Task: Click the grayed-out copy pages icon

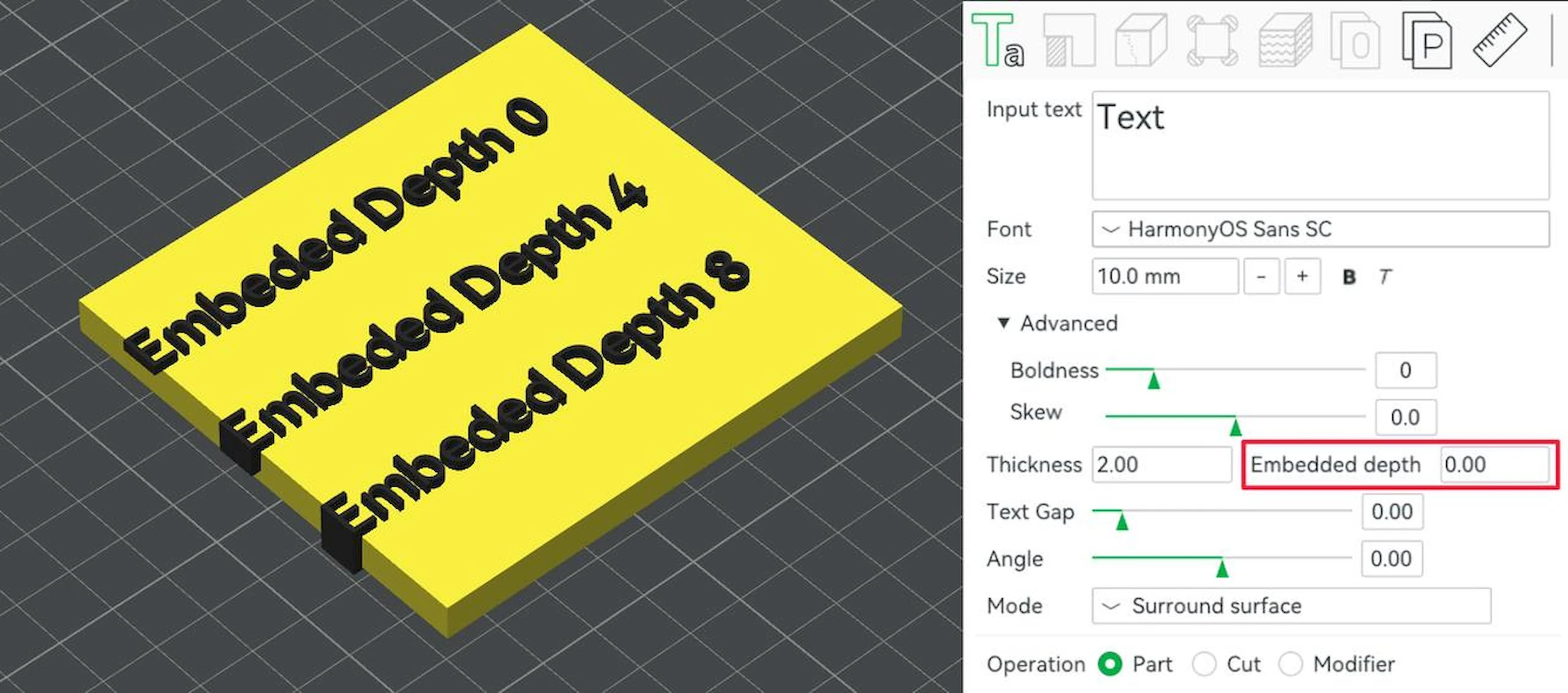Action: [x=1355, y=40]
